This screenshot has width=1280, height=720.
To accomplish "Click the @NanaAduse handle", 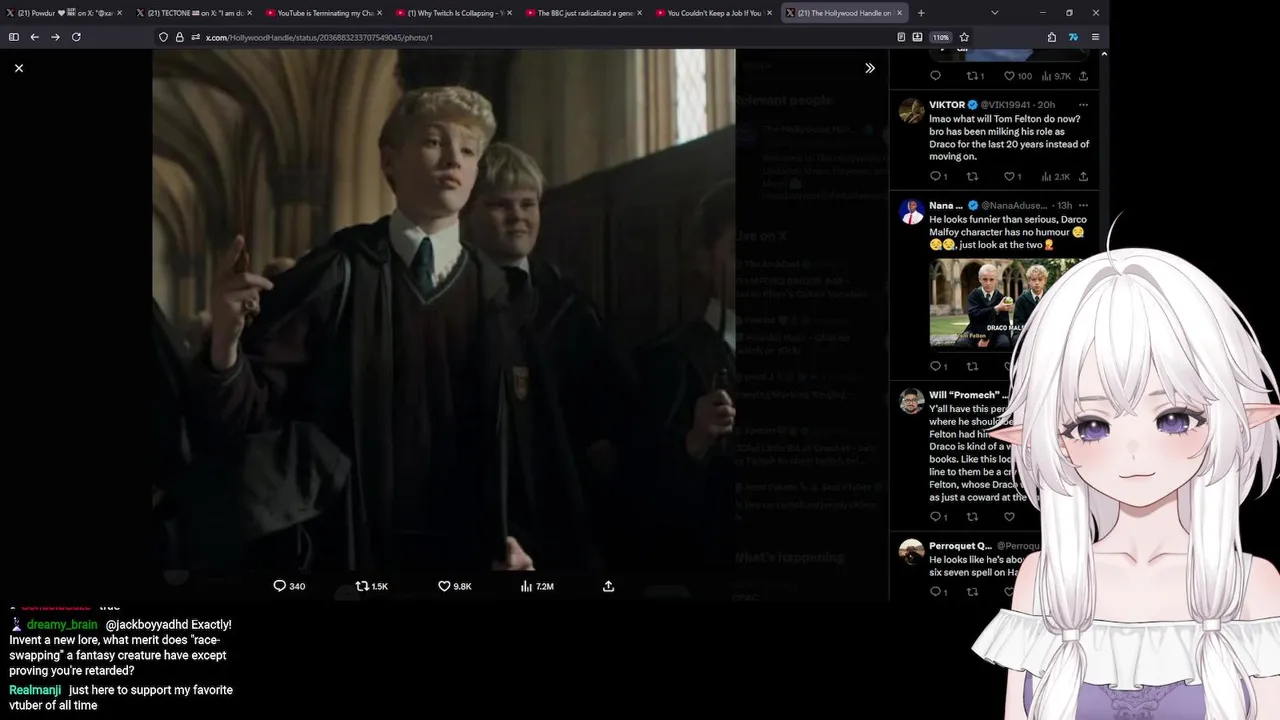I will (1016, 205).
